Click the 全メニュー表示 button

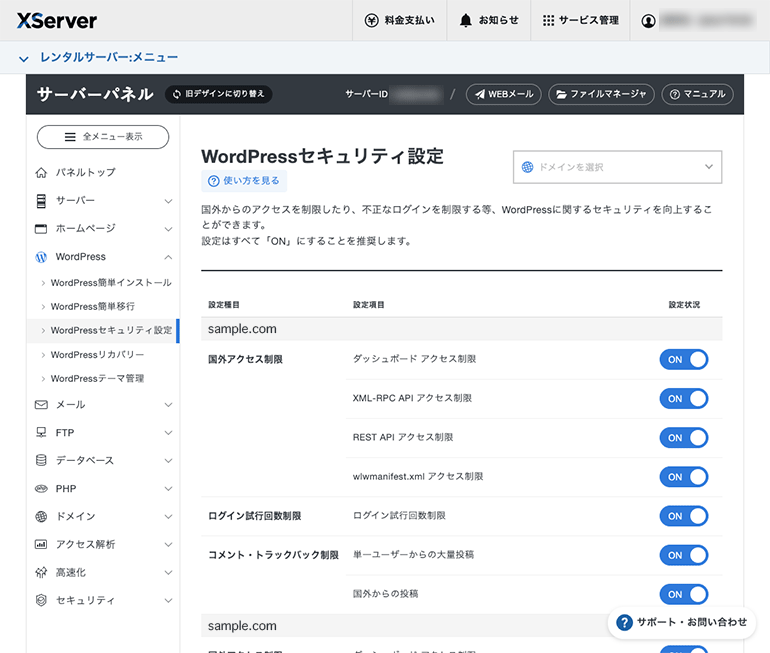coord(103,137)
